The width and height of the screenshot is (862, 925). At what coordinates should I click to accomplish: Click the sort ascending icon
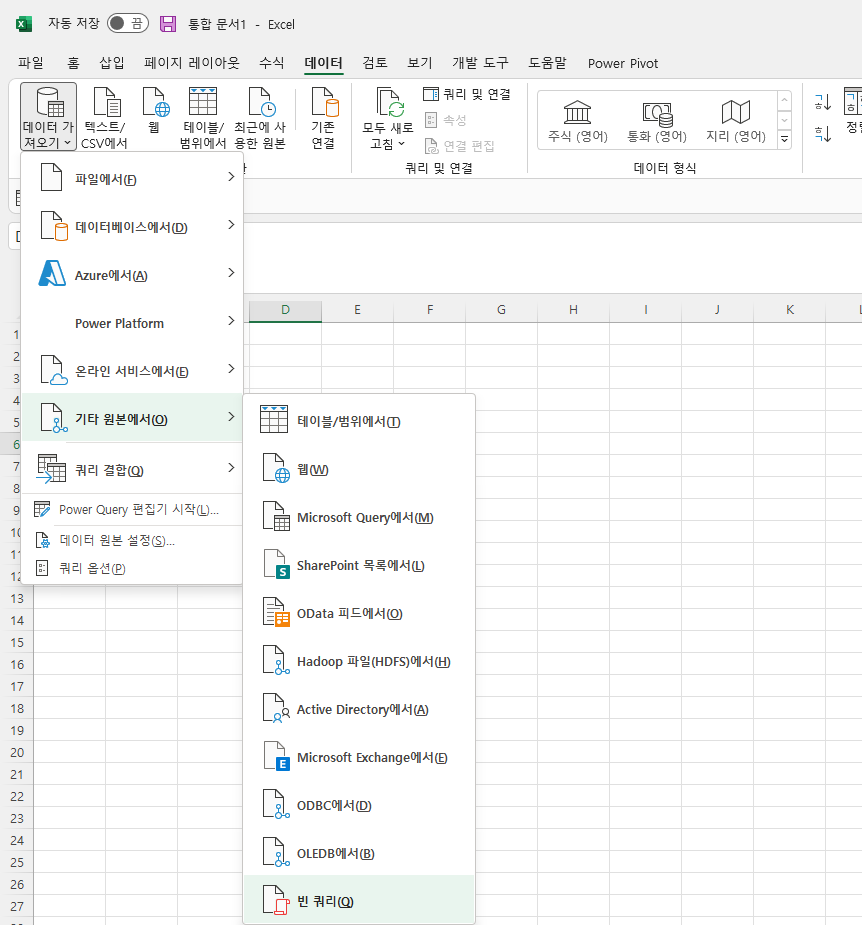[x=823, y=102]
